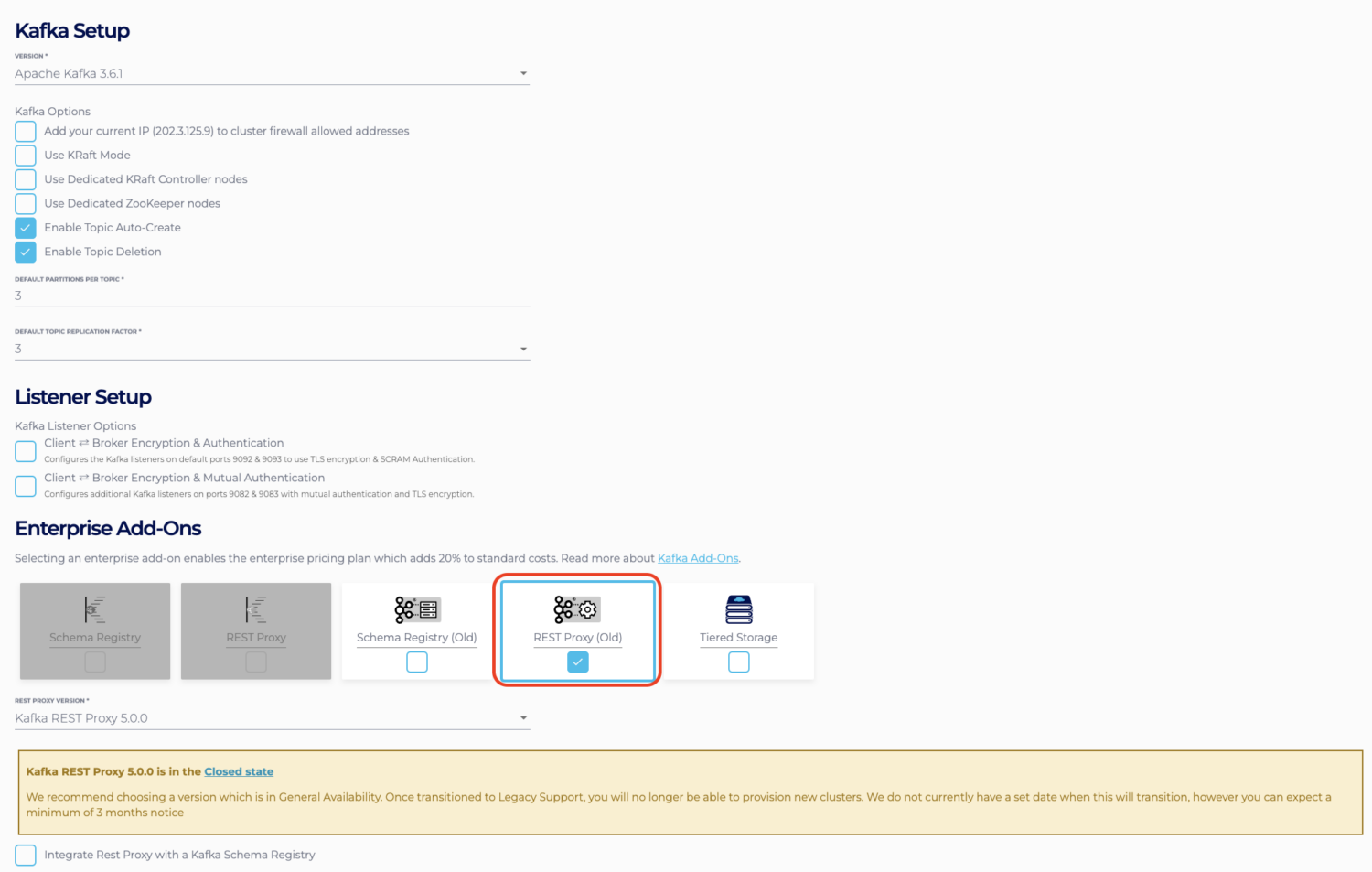
Task: Open the Default Topic Replication Factor dropdown
Action: [x=523, y=349]
